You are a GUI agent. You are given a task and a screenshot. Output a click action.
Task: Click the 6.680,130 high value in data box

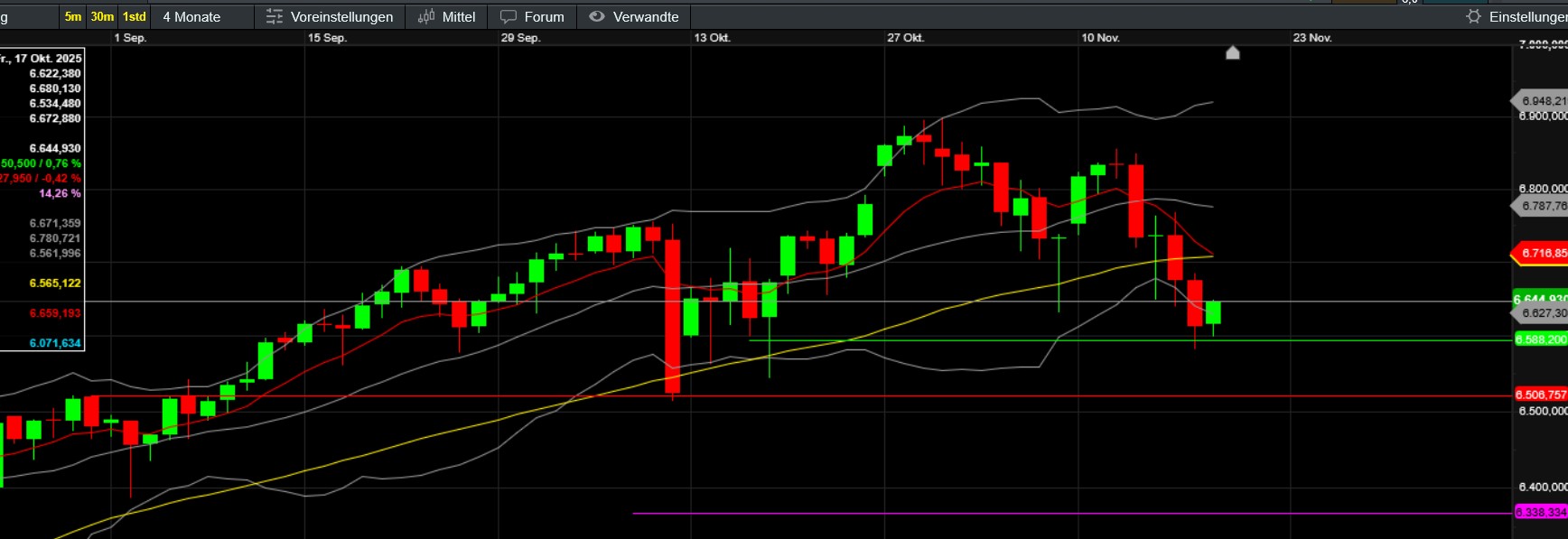tap(55, 88)
